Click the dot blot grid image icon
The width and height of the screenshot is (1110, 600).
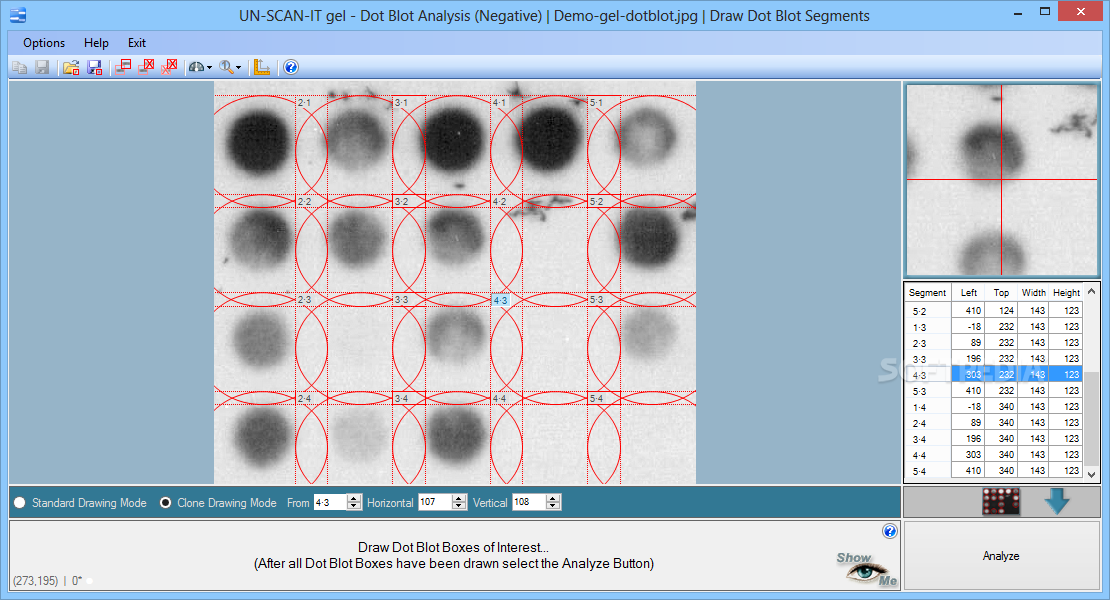[x=1001, y=502]
